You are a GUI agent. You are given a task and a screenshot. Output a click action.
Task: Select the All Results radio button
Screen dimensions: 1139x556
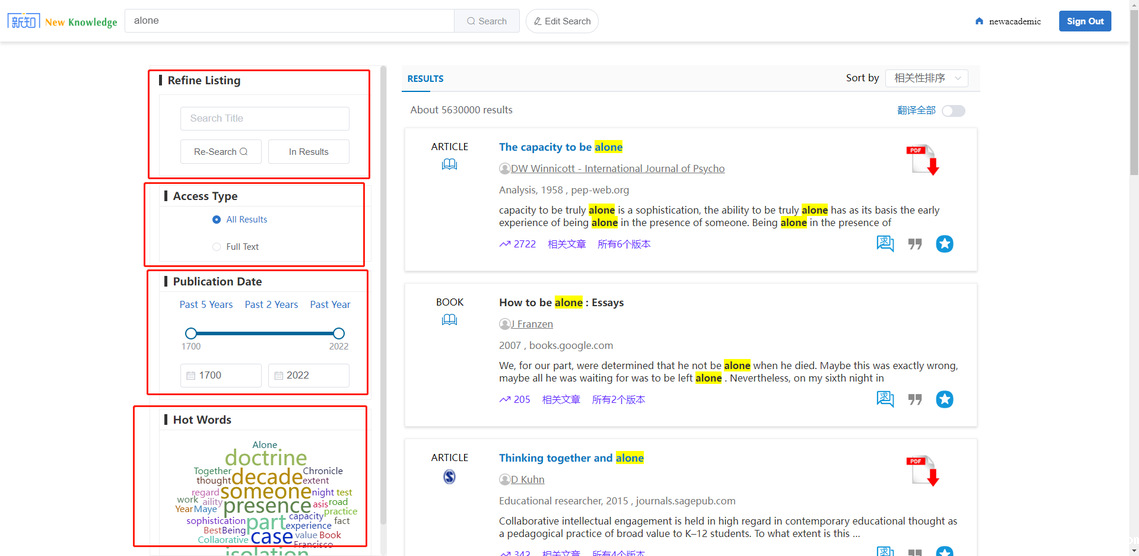[217, 220]
